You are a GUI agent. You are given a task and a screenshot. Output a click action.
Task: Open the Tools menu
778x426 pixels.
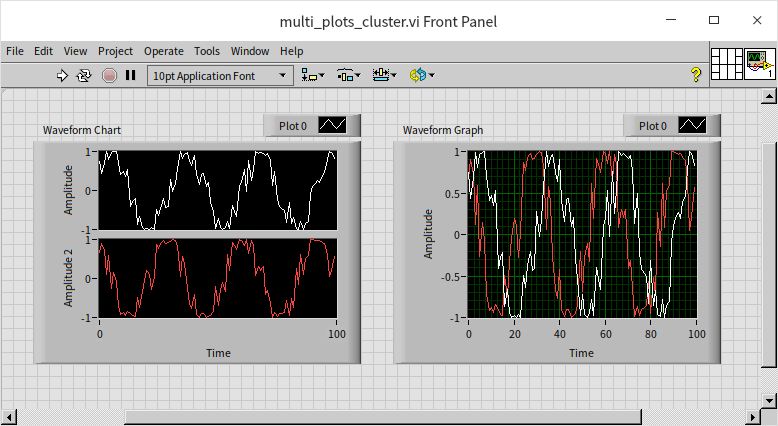tap(207, 51)
